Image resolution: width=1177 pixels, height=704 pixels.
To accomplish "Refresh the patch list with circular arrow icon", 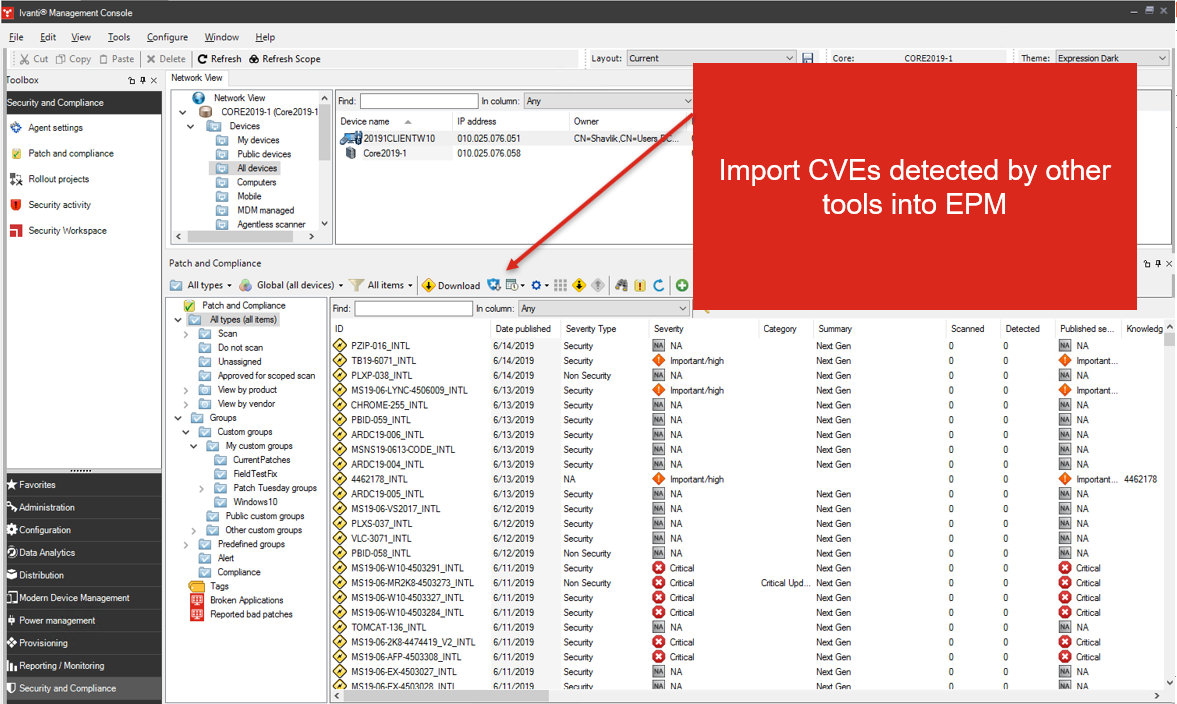I will [659, 285].
